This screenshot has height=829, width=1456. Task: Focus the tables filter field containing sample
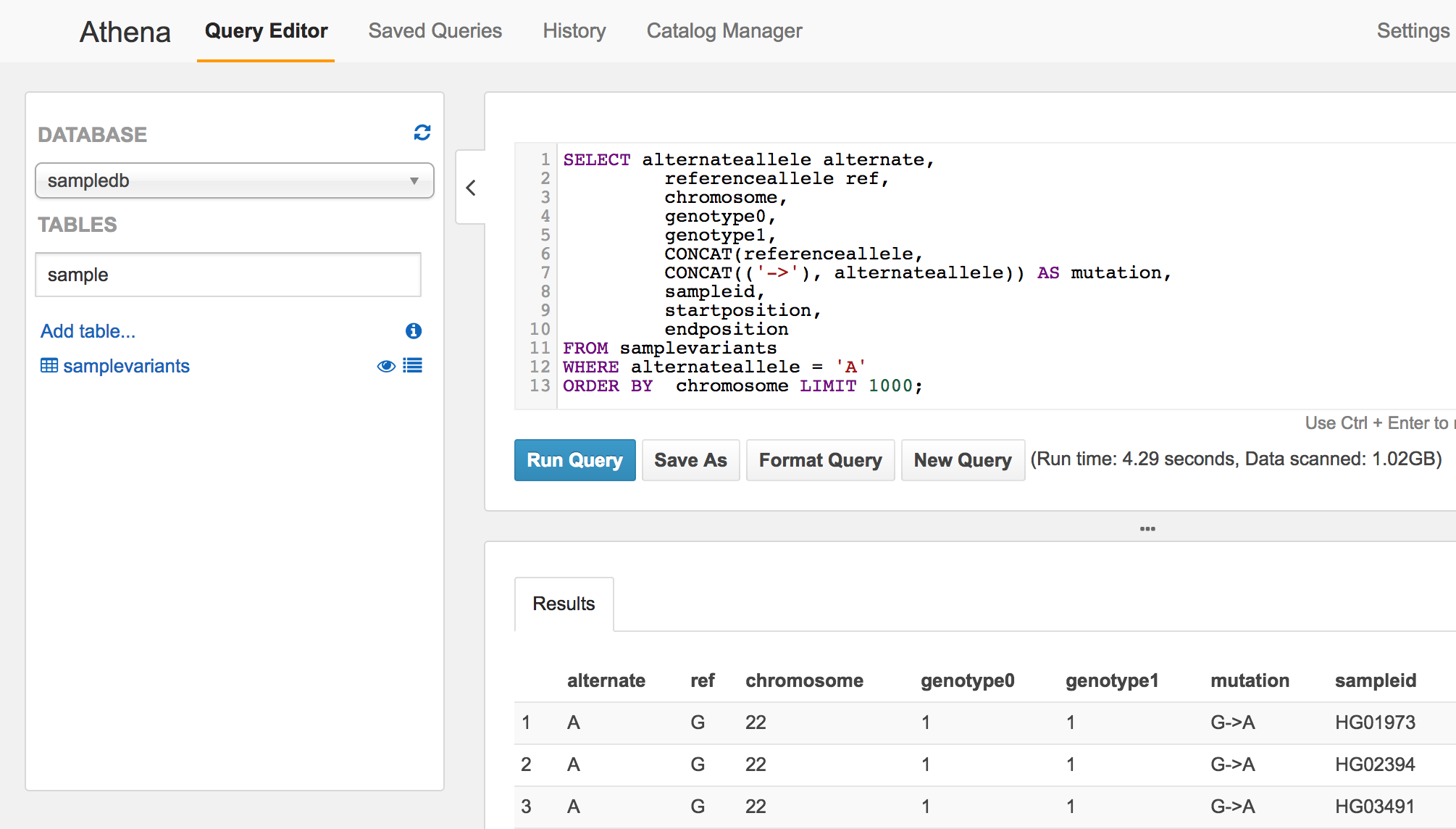[228, 275]
